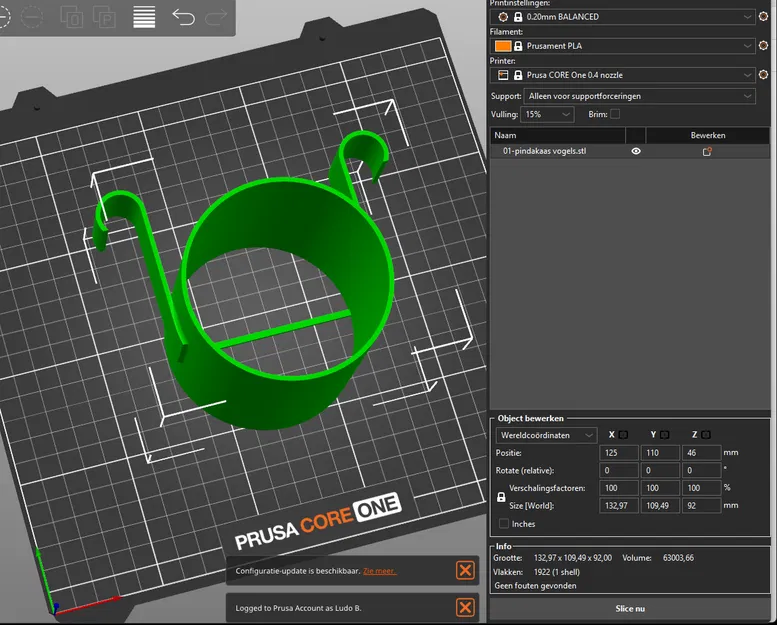Close the configuration update notification
This screenshot has width=777, height=625.
tap(465, 570)
